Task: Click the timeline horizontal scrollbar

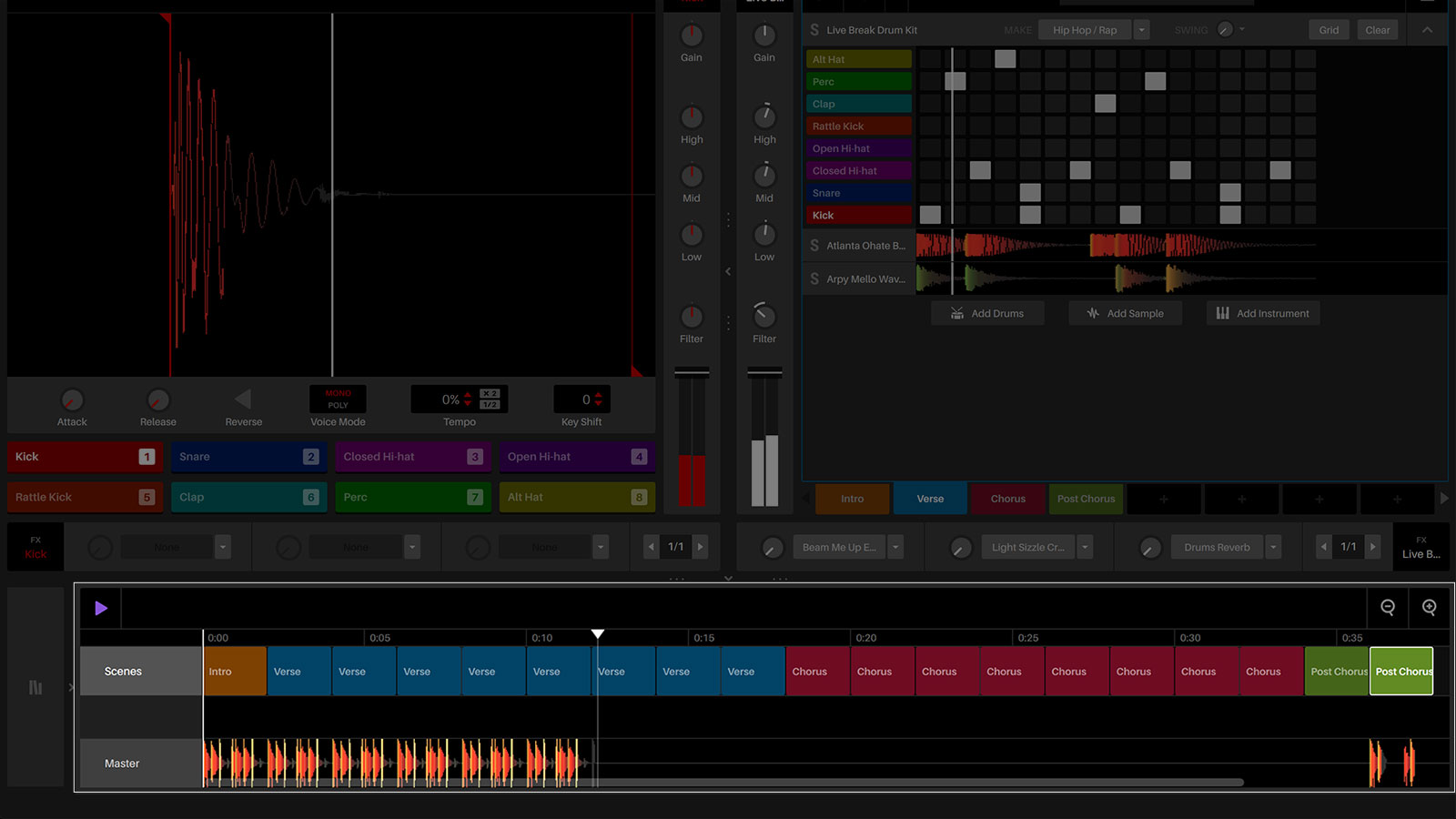Action: 723,782
